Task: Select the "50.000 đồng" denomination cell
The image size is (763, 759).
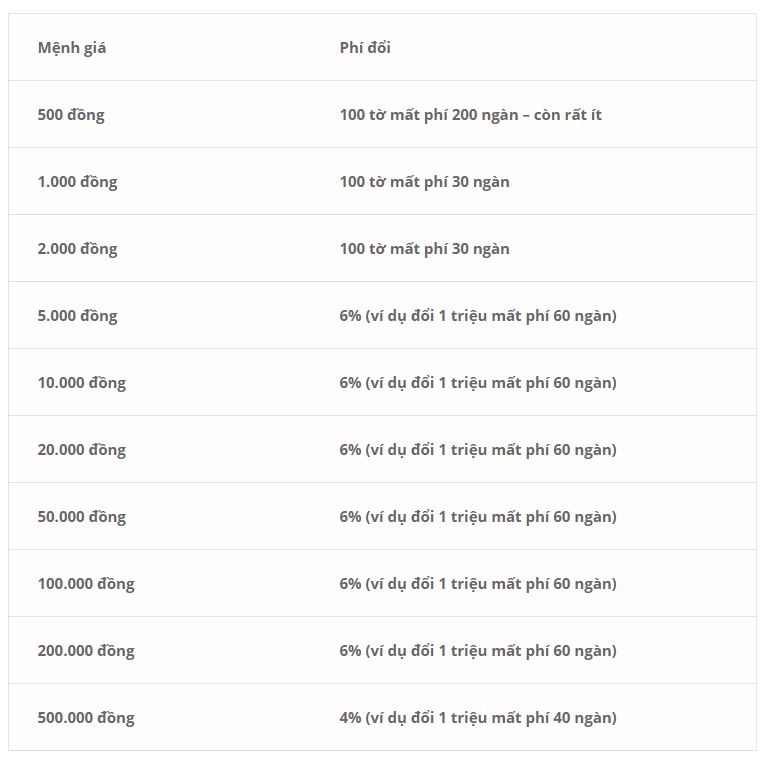Action: 82,517
